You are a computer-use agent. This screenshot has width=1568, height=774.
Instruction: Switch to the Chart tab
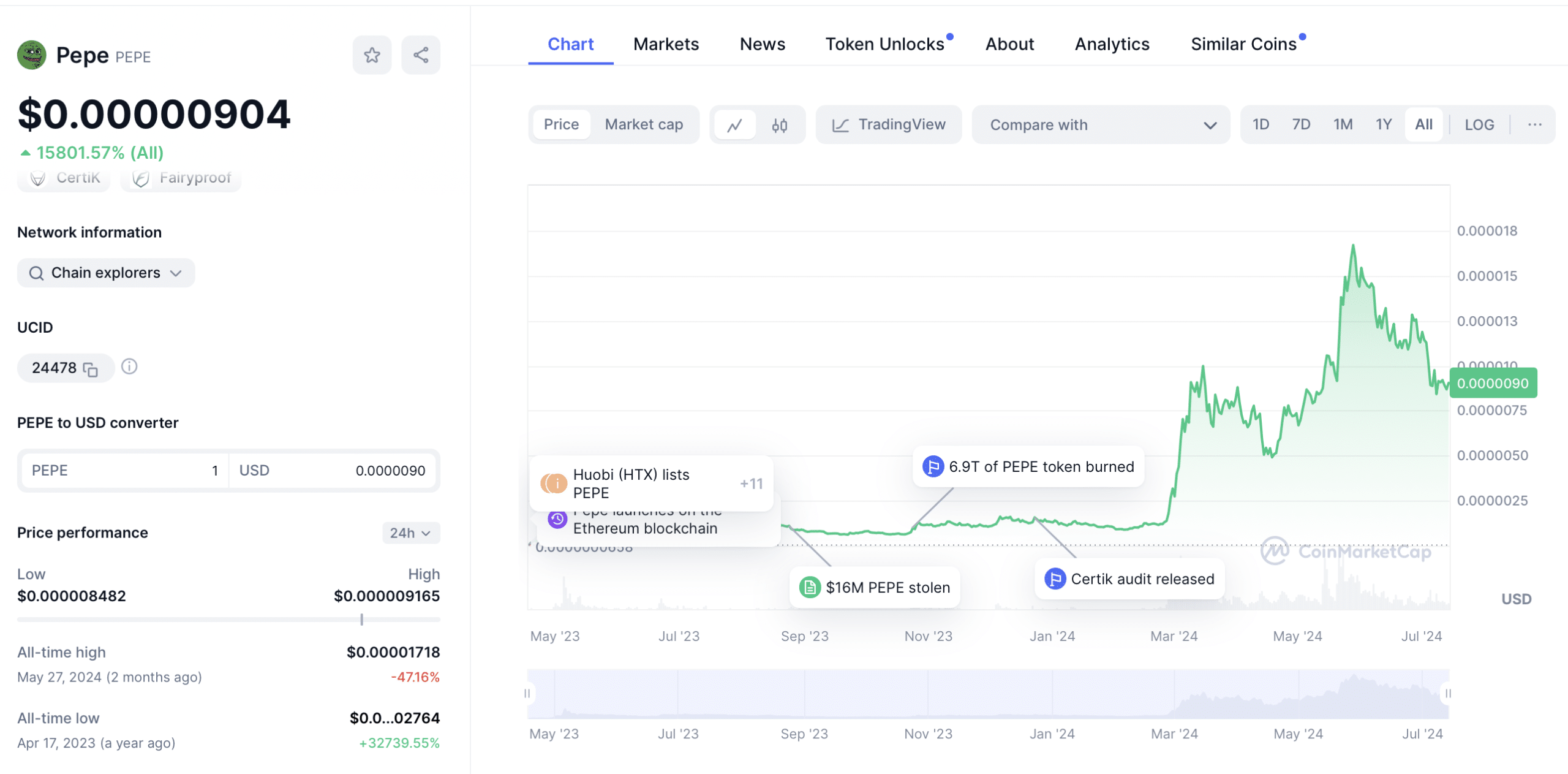pyautogui.click(x=571, y=44)
